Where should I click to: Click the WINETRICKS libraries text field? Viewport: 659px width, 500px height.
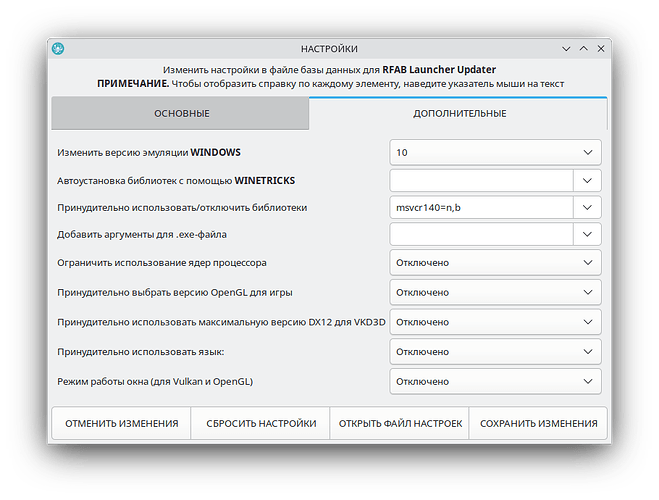(x=480, y=180)
